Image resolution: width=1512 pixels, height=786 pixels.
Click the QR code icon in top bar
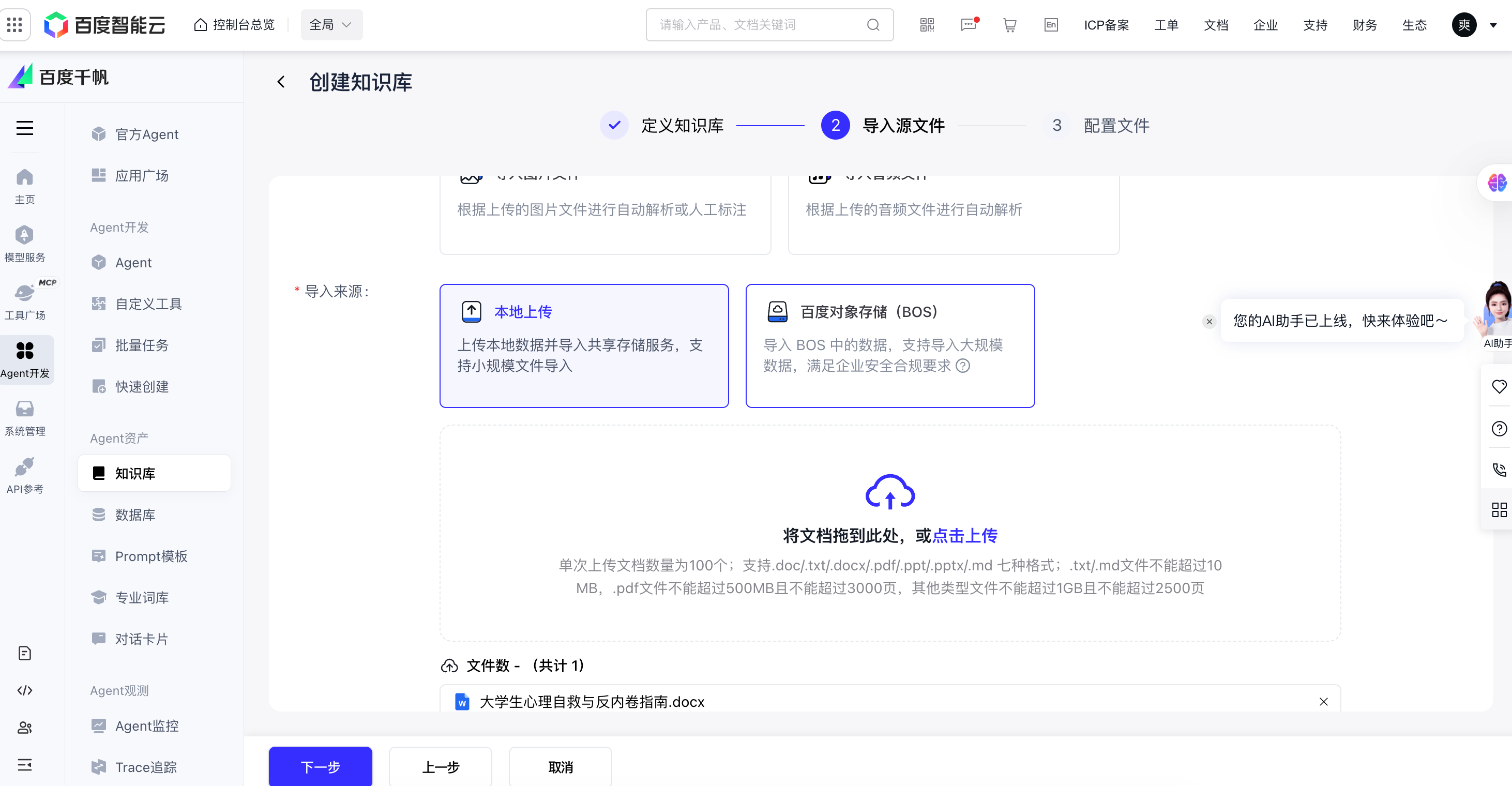[927, 25]
